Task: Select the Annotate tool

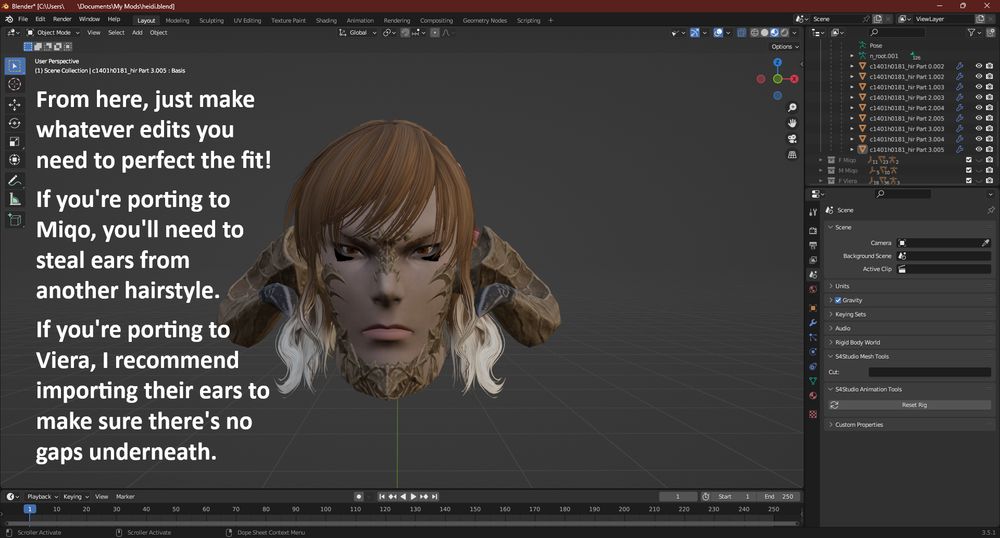Action: click(15, 181)
